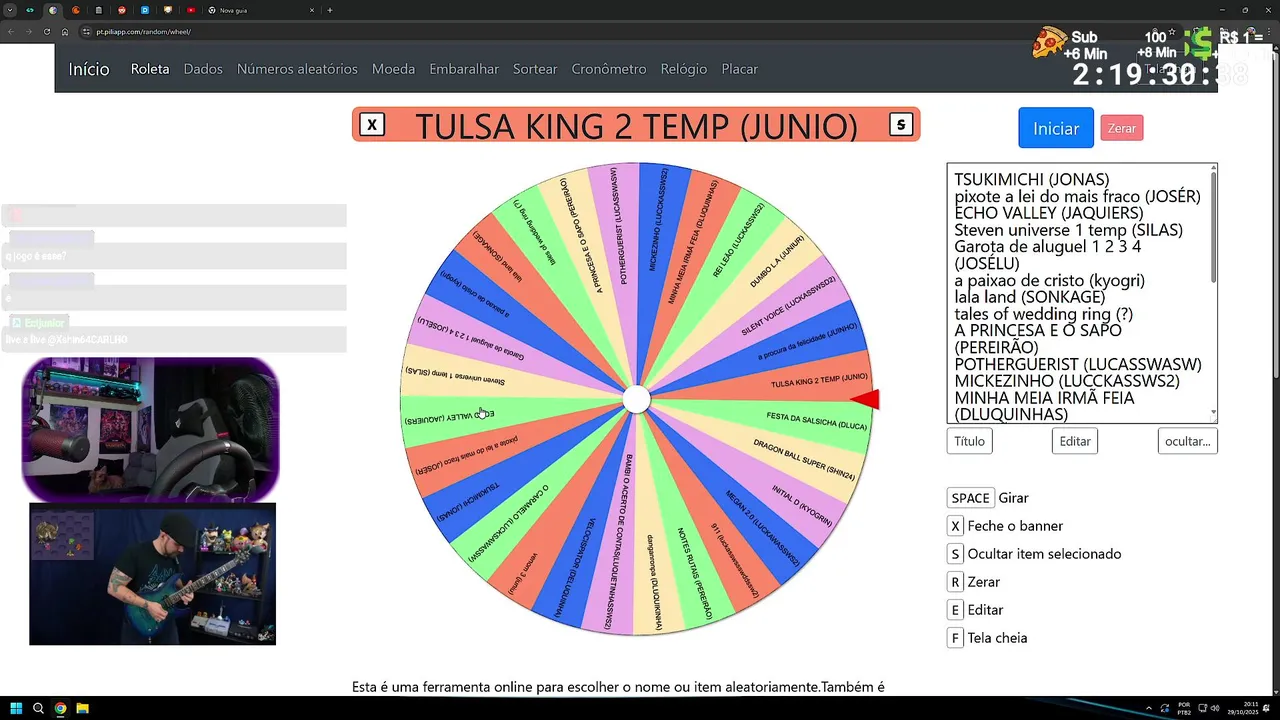Viewport: 1280px width, 720px height.
Task: Start the wheel with Iniciar button
Action: point(1056,128)
